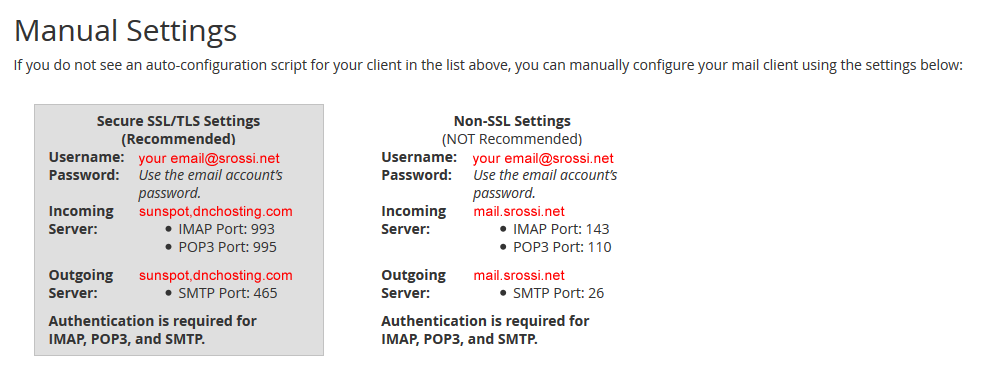
Task: Select the IMAP Port: 143 entry
Action: [561, 229]
